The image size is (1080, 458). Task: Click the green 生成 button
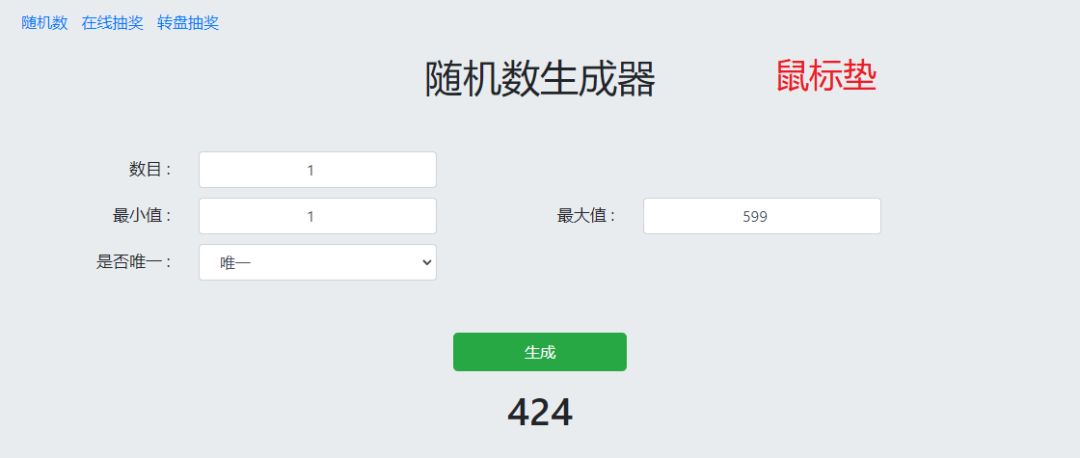click(x=540, y=352)
